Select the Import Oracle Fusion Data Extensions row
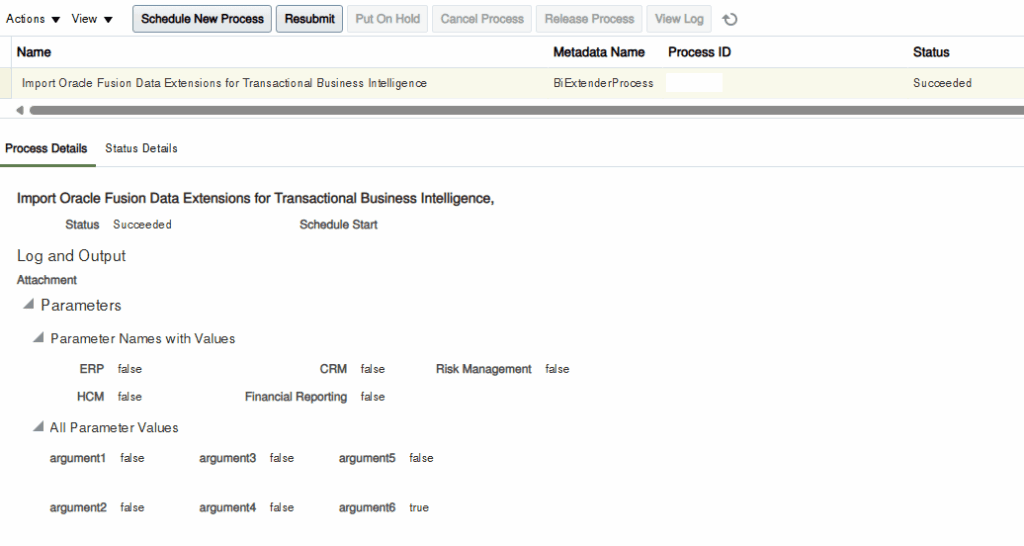 point(512,83)
